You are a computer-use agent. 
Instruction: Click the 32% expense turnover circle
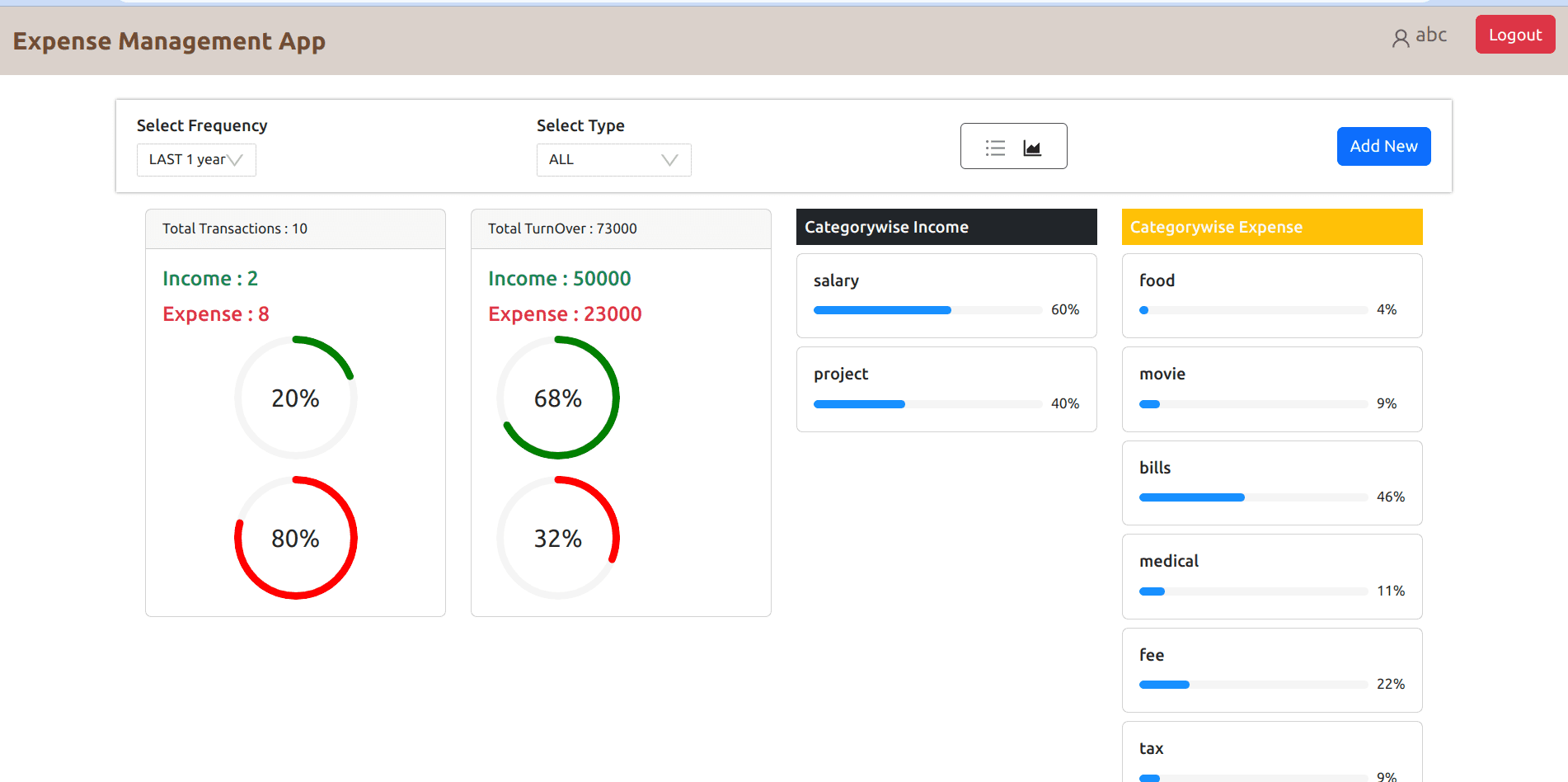558,538
